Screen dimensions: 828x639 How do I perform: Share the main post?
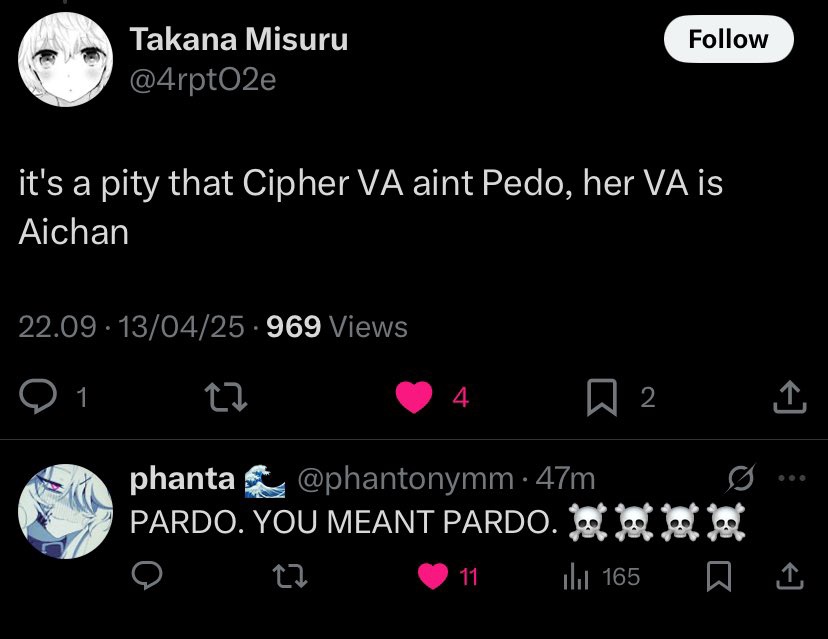point(790,398)
